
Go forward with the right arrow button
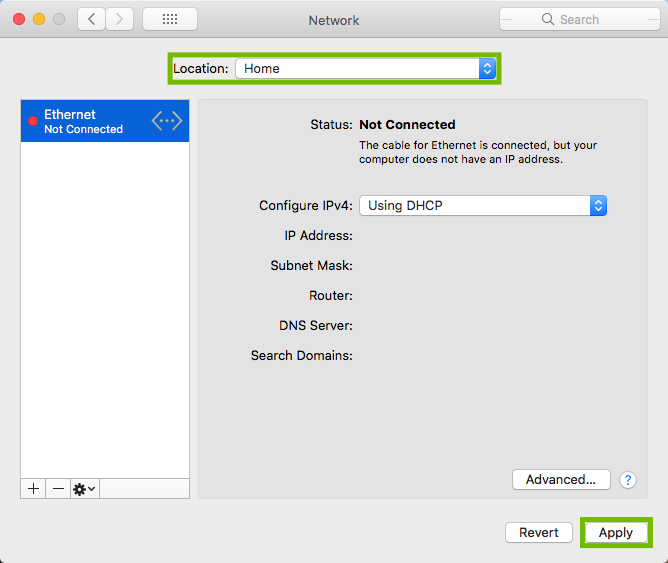pos(119,19)
